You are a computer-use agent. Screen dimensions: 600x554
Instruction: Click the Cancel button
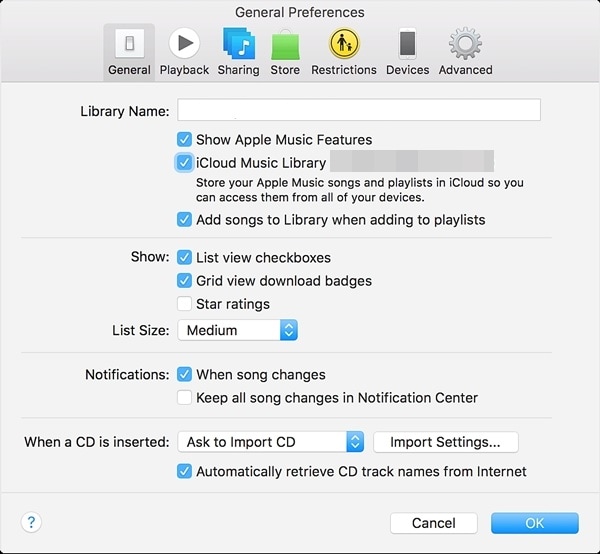click(x=434, y=523)
